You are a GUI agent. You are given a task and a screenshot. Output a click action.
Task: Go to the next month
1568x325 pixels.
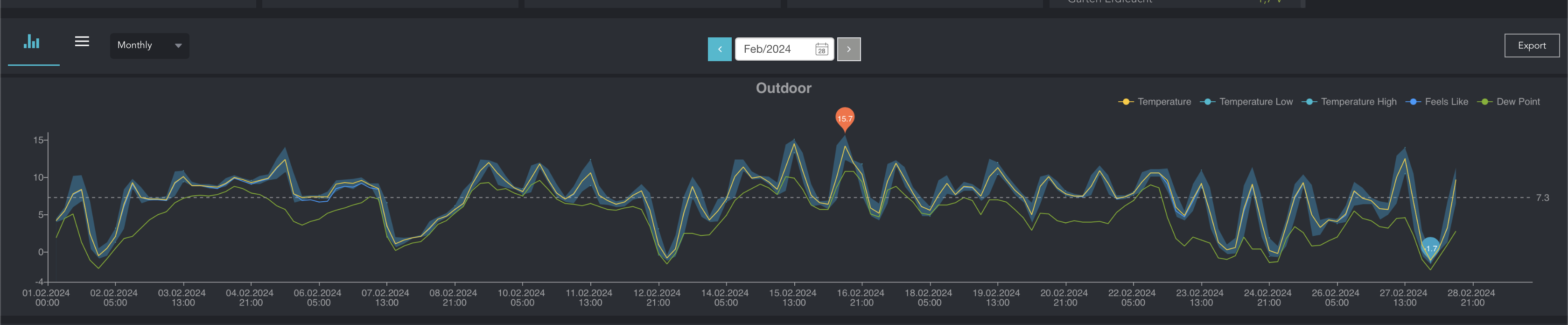[x=848, y=49]
